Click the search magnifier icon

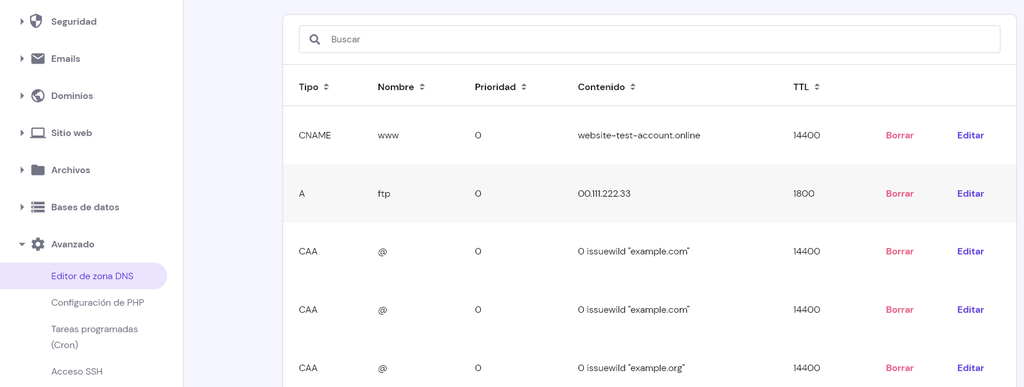[x=315, y=39]
